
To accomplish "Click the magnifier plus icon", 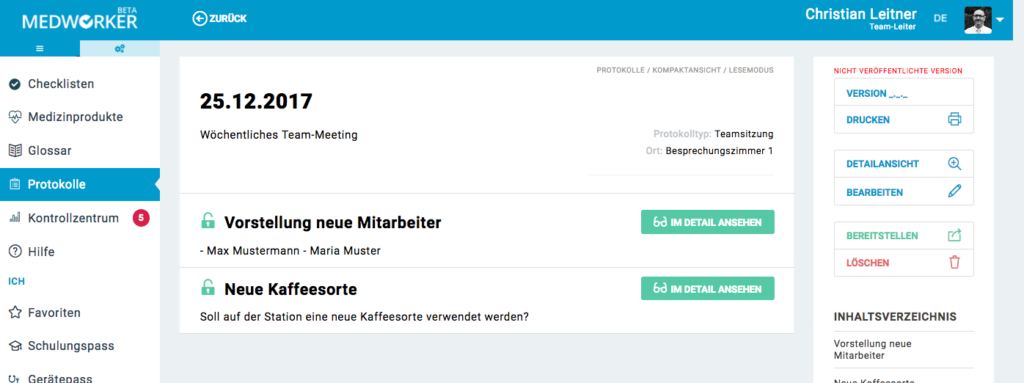I will point(954,164).
